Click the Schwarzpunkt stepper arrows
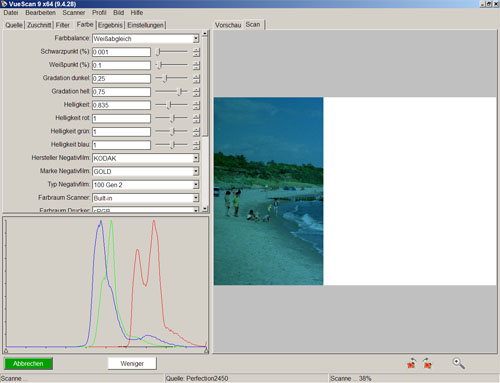This screenshot has height=383, width=500. [196, 52]
